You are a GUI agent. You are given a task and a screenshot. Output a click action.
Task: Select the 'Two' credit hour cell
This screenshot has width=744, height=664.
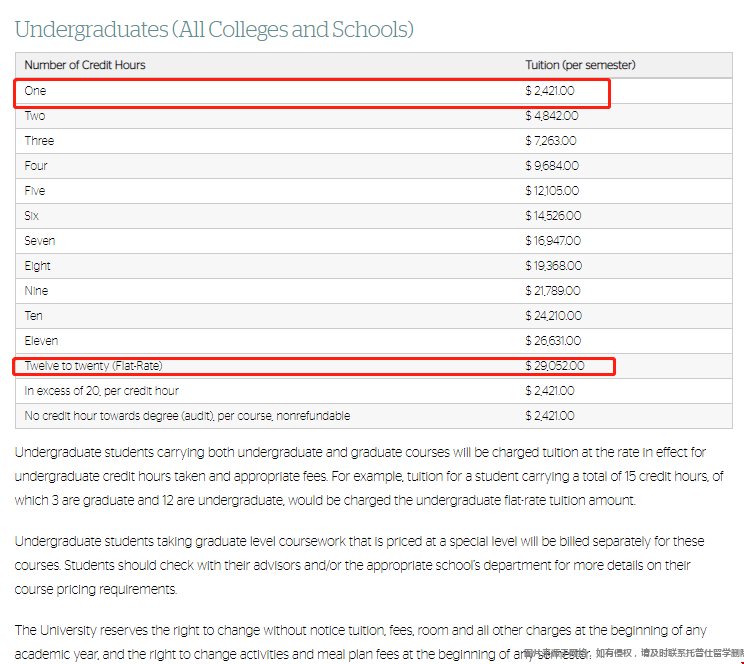(x=35, y=116)
